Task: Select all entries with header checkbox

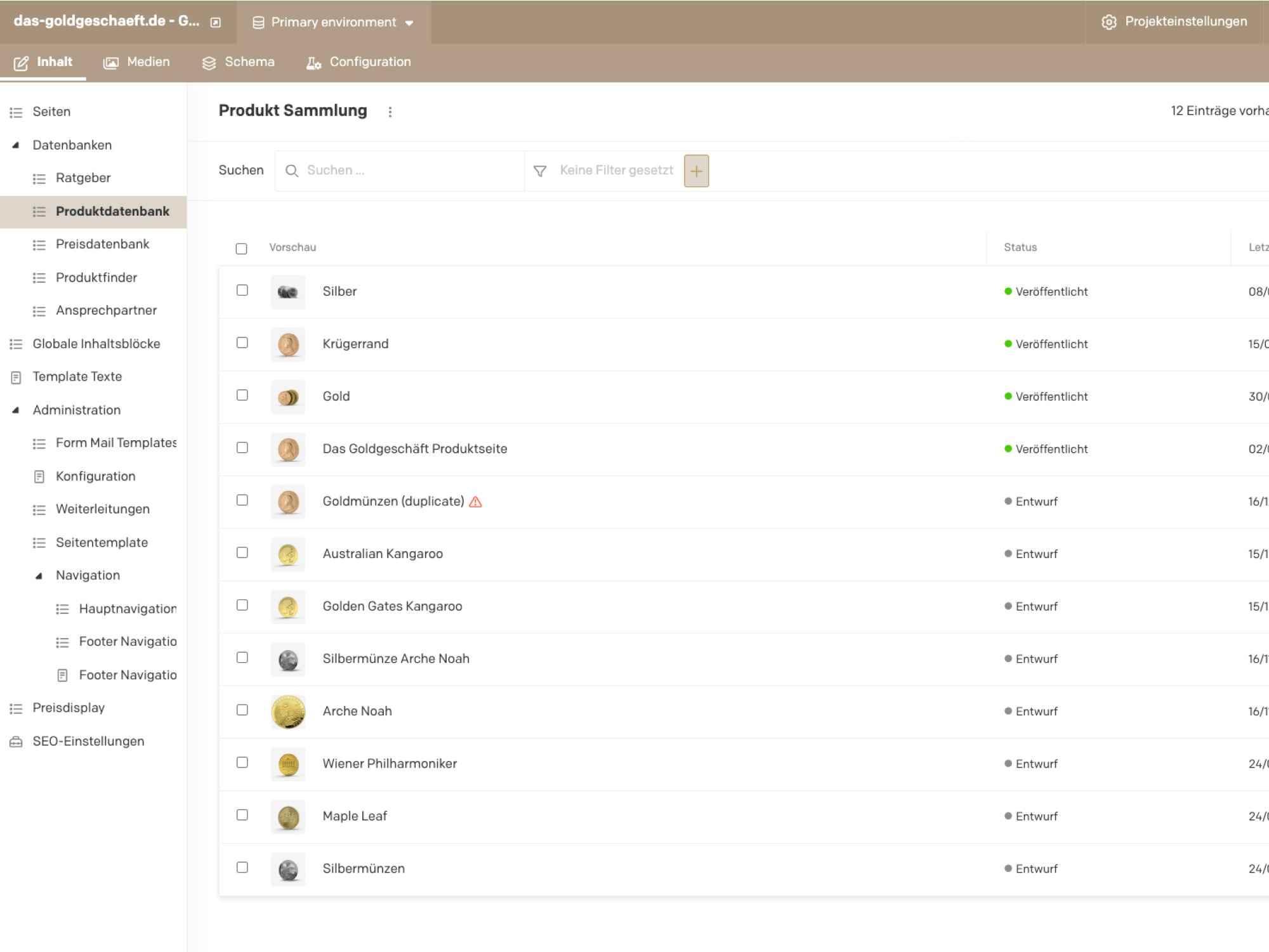Action: click(x=241, y=249)
